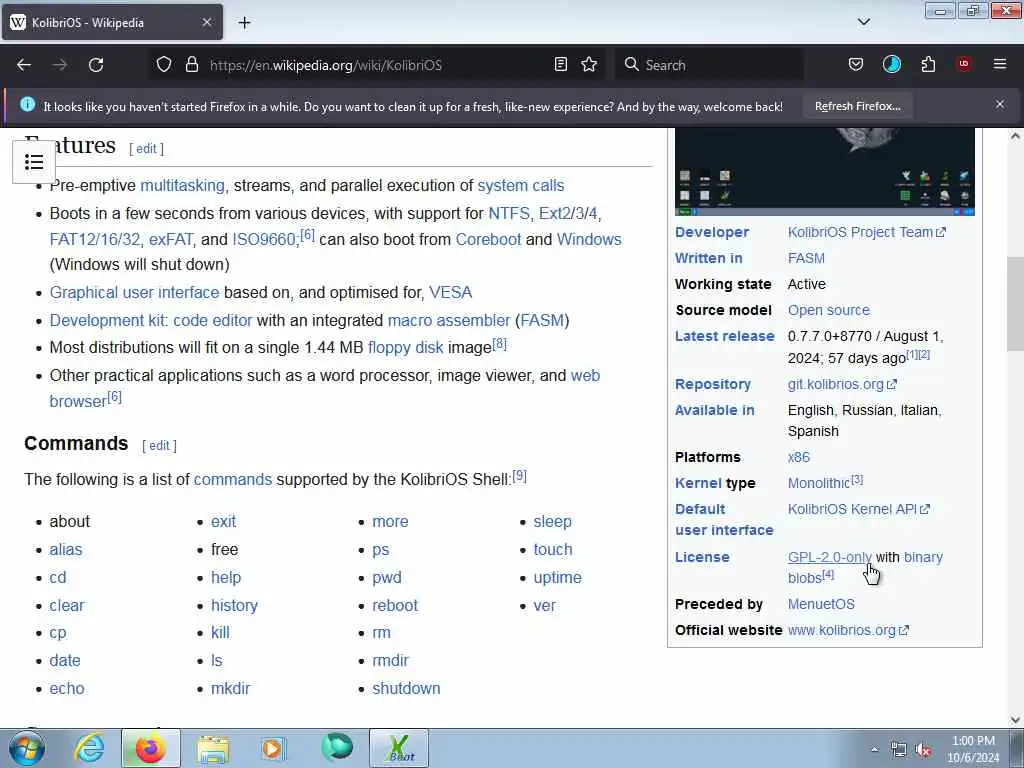This screenshot has height=768, width=1024.
Task: Expand the list all tabs chevron
Action: pos(863,22)
